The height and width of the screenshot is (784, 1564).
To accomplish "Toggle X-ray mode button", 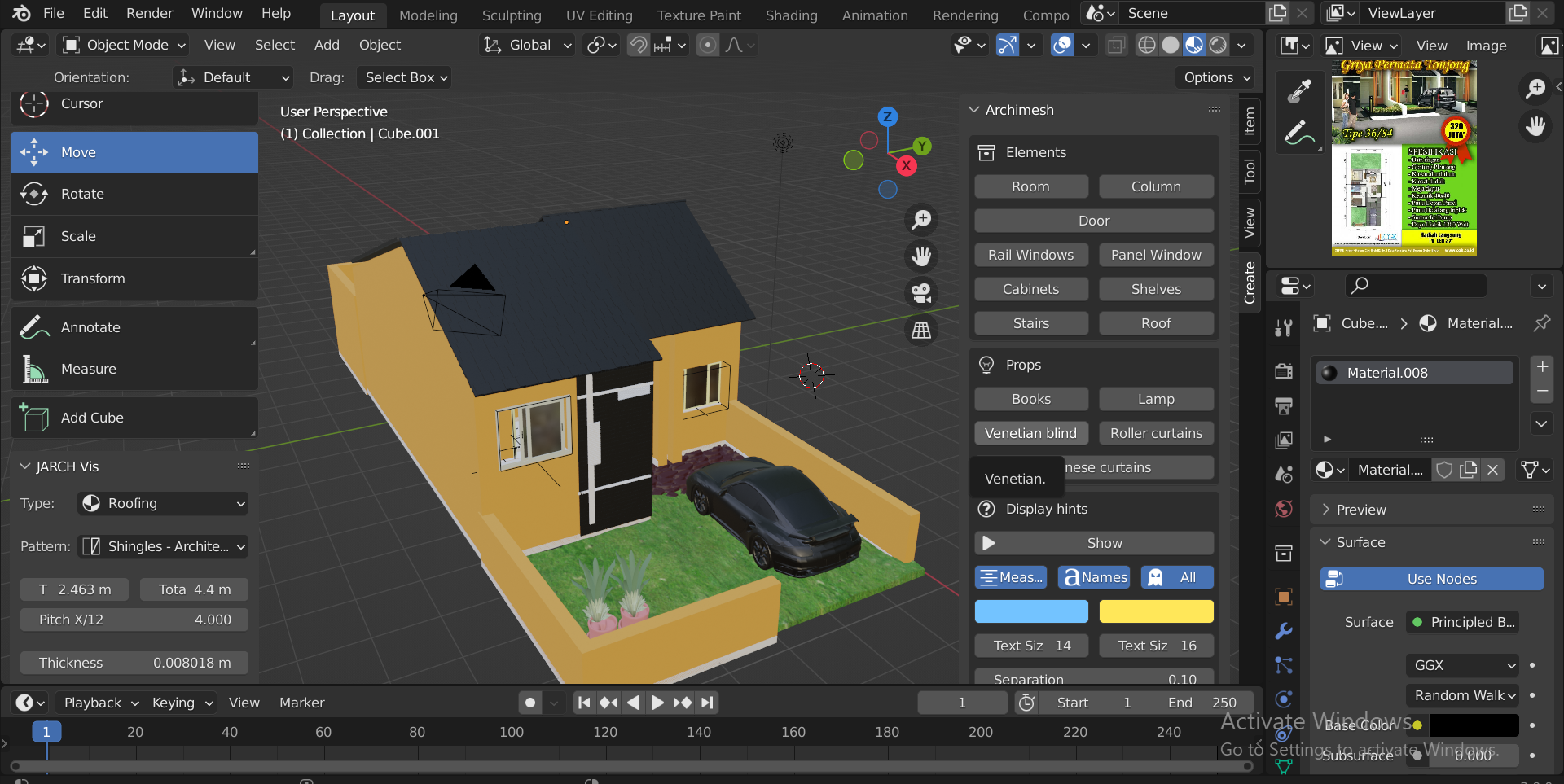I will coord(1116,45).
